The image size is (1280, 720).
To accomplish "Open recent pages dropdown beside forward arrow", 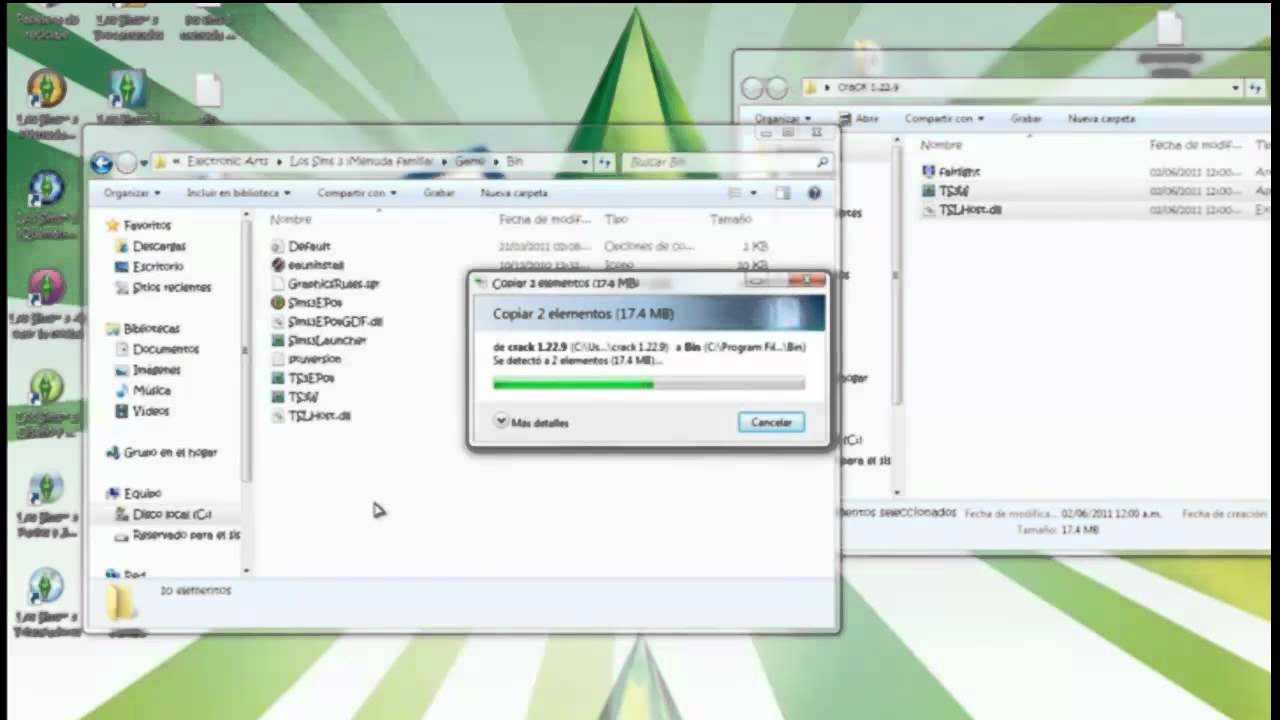I will [x=144, y=162].
